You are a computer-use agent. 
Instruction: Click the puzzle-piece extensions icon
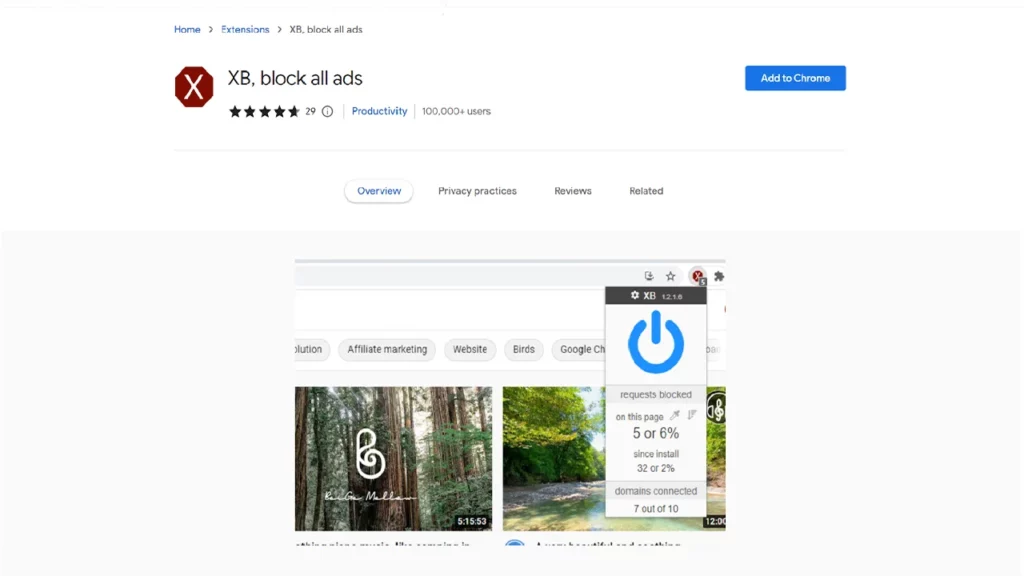[718, 277]
